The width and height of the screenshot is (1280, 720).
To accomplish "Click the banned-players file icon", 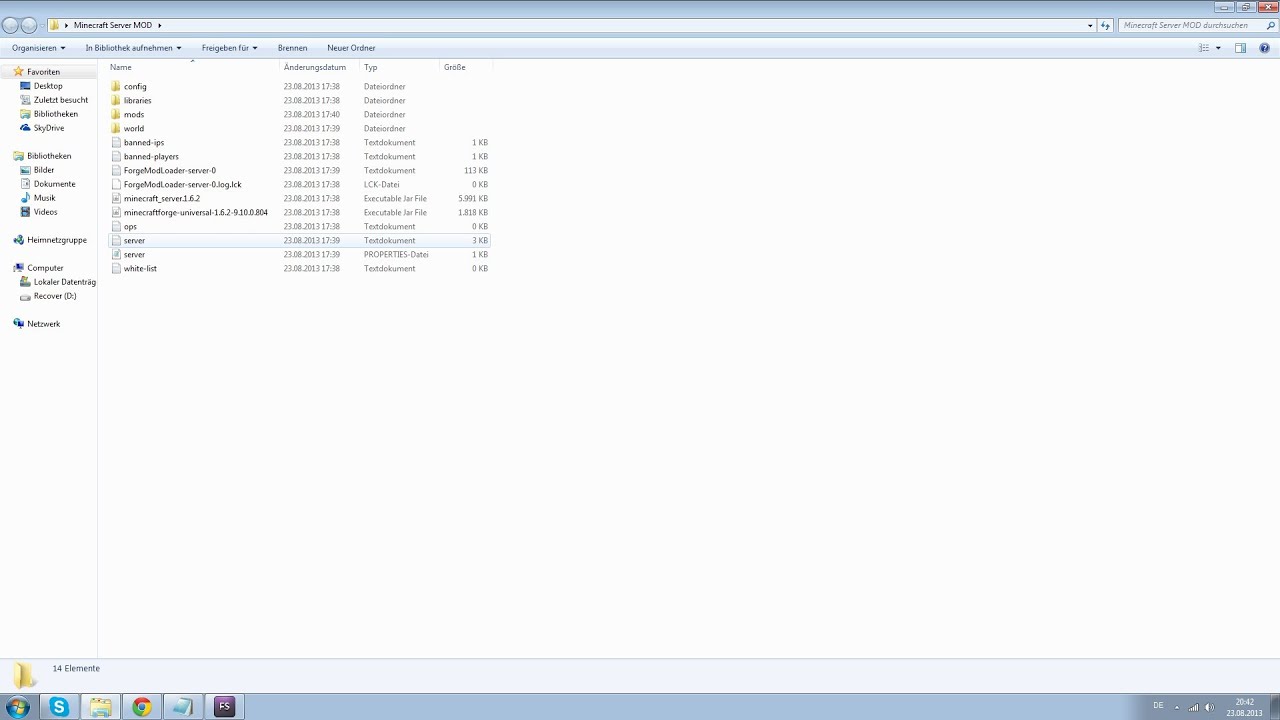I will (x=116, y=156).
